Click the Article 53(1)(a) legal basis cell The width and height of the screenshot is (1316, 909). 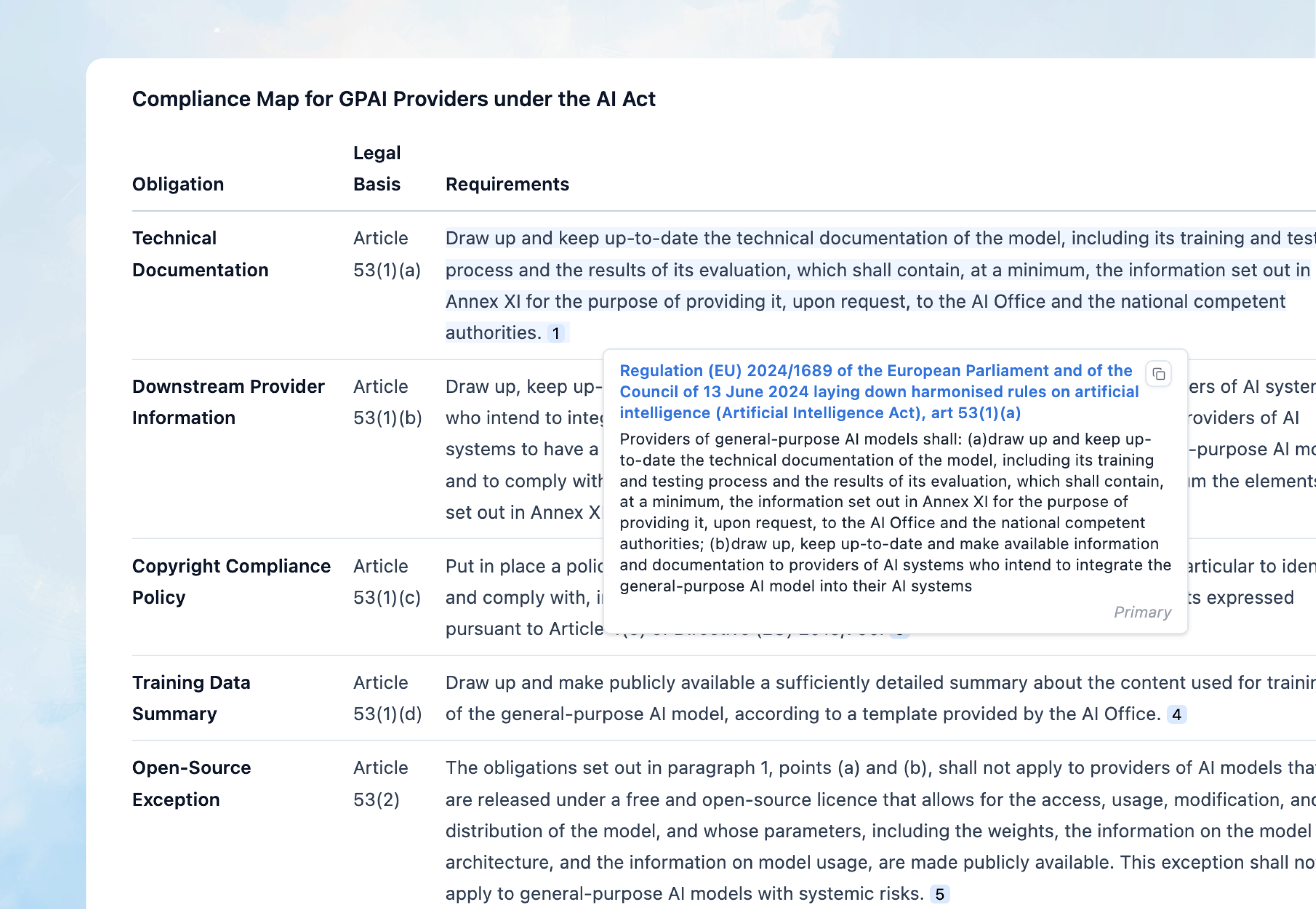point(387,254)
